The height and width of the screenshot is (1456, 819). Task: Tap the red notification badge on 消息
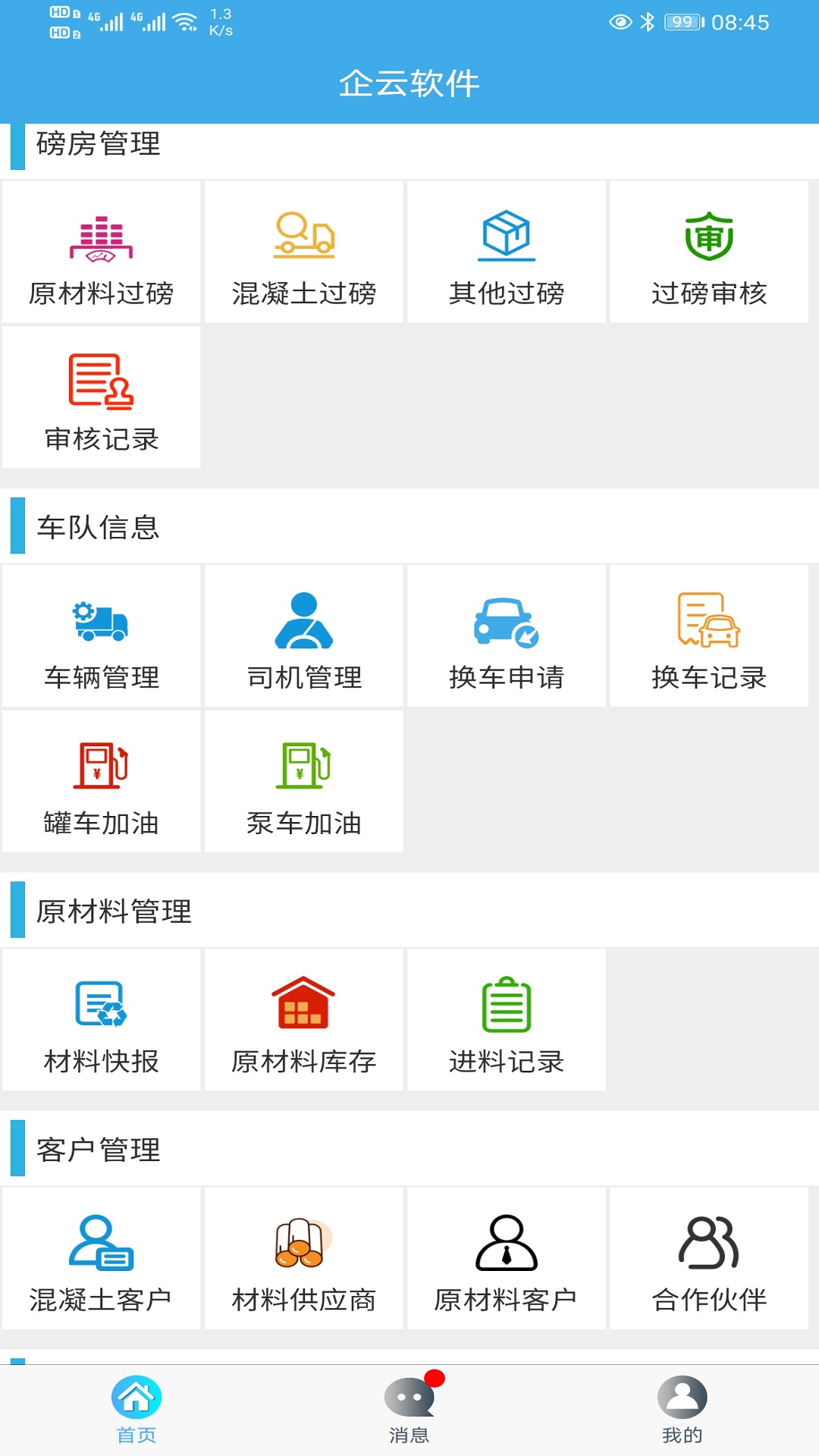point(435,1378)
